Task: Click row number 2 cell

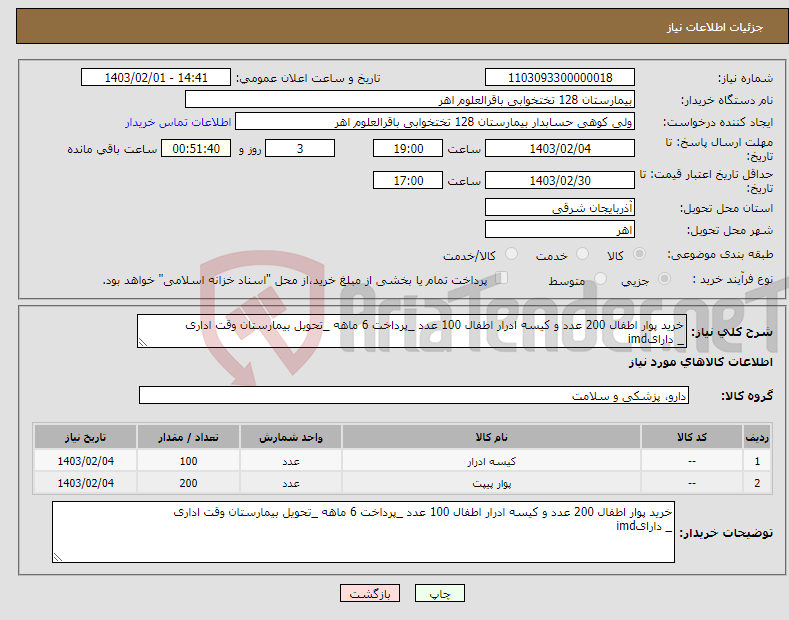Action: coord(757,483)
